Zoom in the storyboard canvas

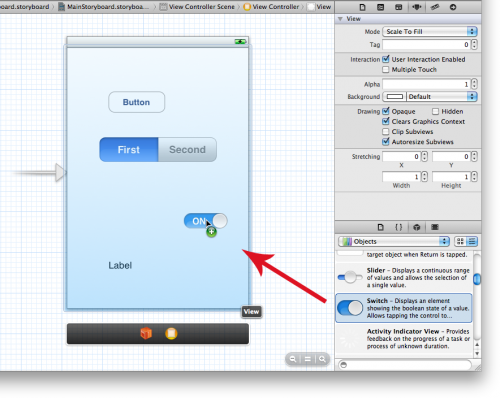[x=322, y=359]
